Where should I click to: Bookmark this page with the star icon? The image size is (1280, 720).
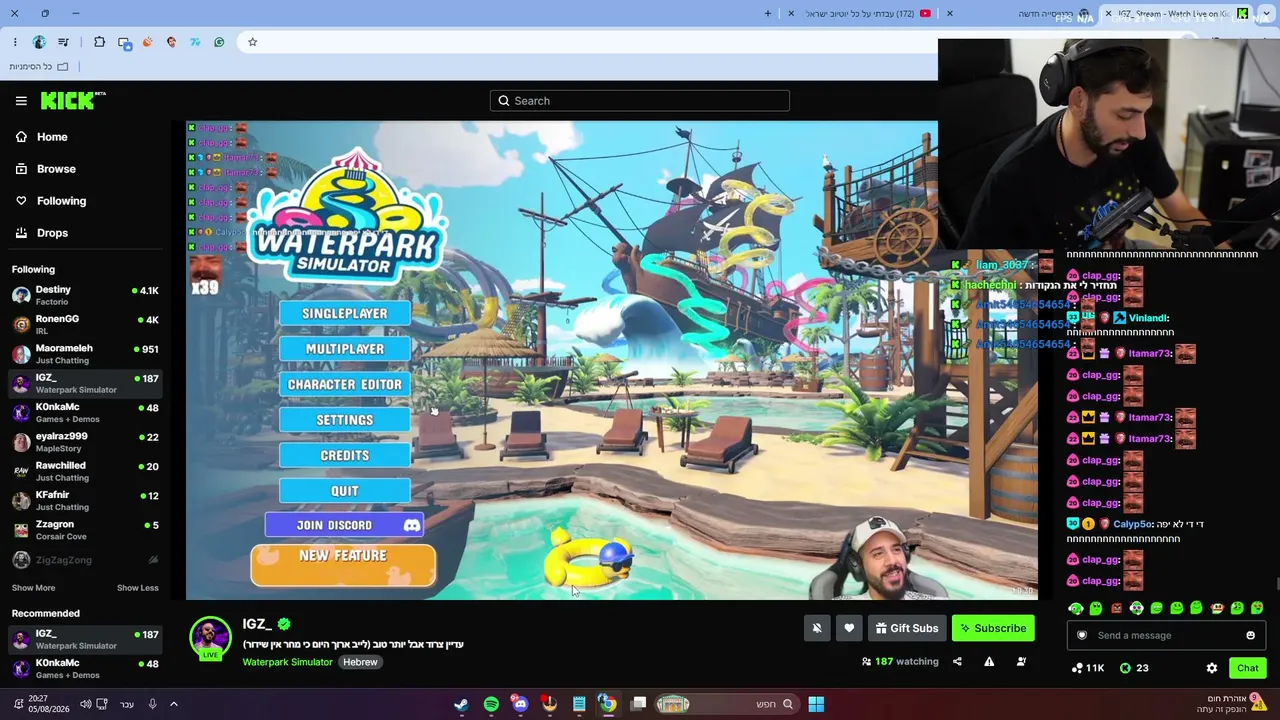(253, 42)
